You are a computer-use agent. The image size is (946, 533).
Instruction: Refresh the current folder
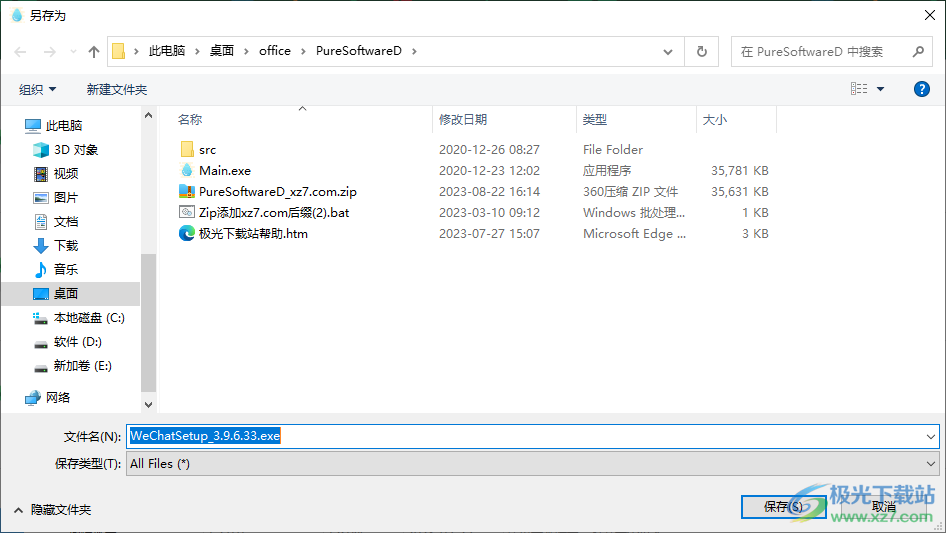pos(702,52)
